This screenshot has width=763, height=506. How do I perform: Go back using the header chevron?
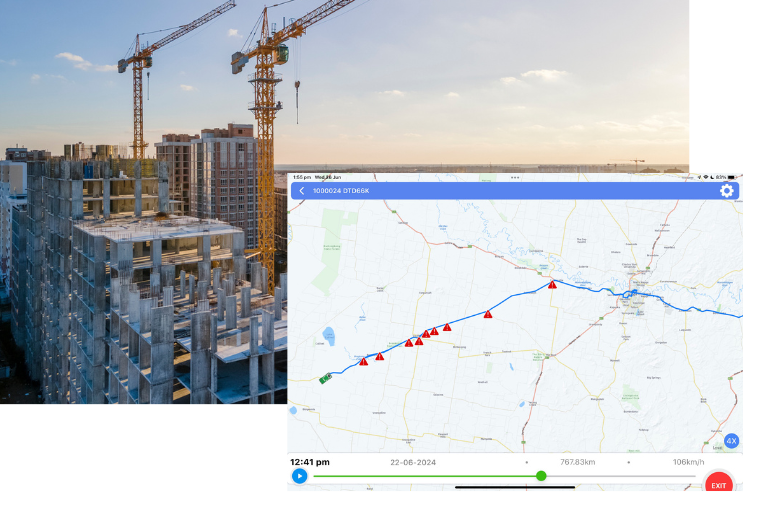pyautogui.click(x=302, y=191)
